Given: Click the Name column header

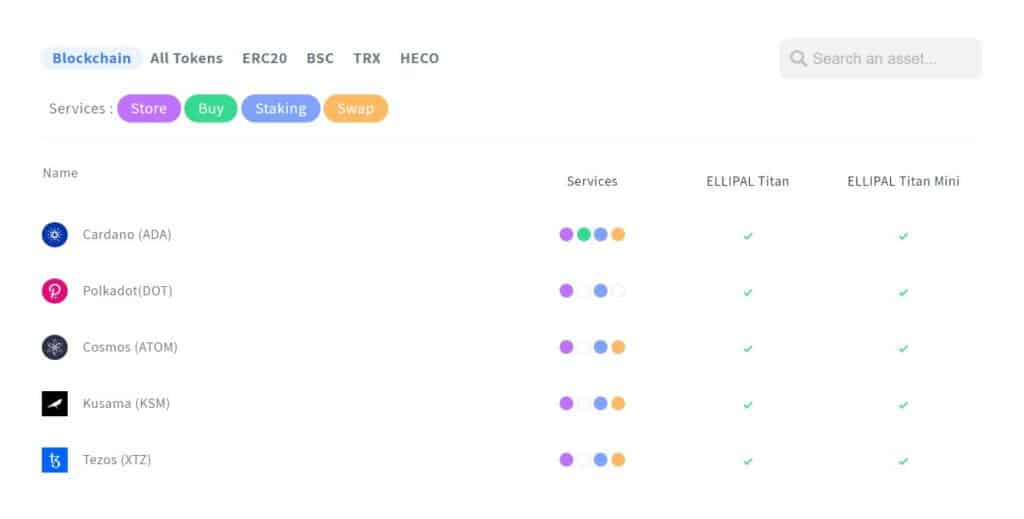Looking at the screenshot, I should click(x=60, y=173).
